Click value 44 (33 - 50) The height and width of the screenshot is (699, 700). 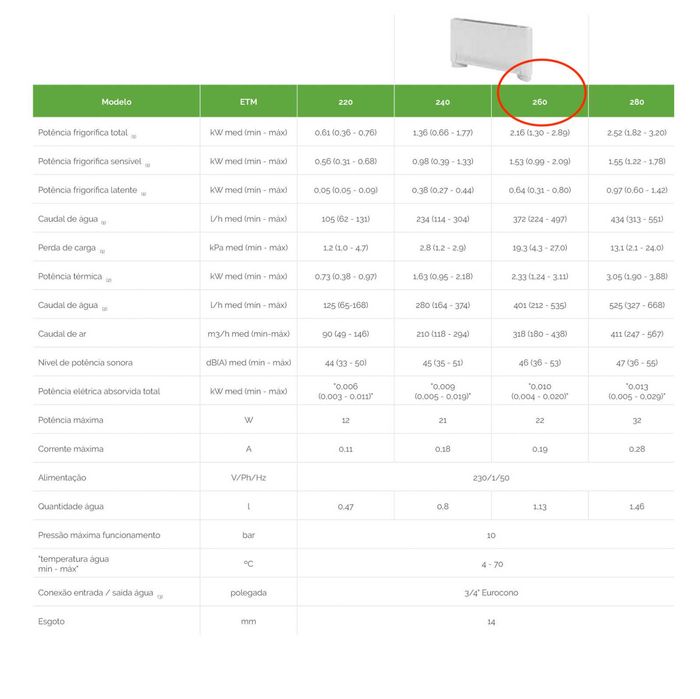[346, 362]
